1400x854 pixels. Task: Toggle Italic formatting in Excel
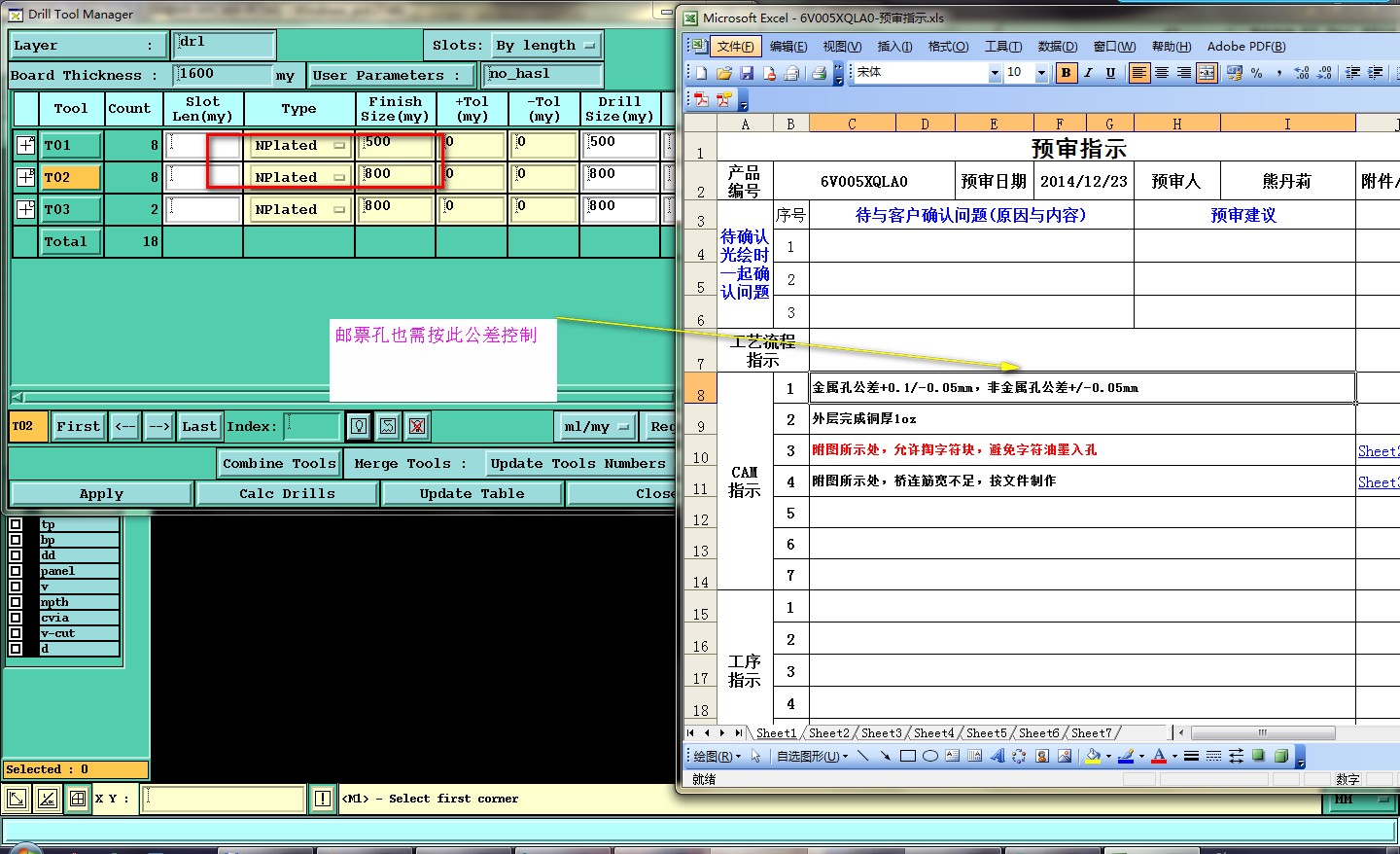tap(1088, 73)
